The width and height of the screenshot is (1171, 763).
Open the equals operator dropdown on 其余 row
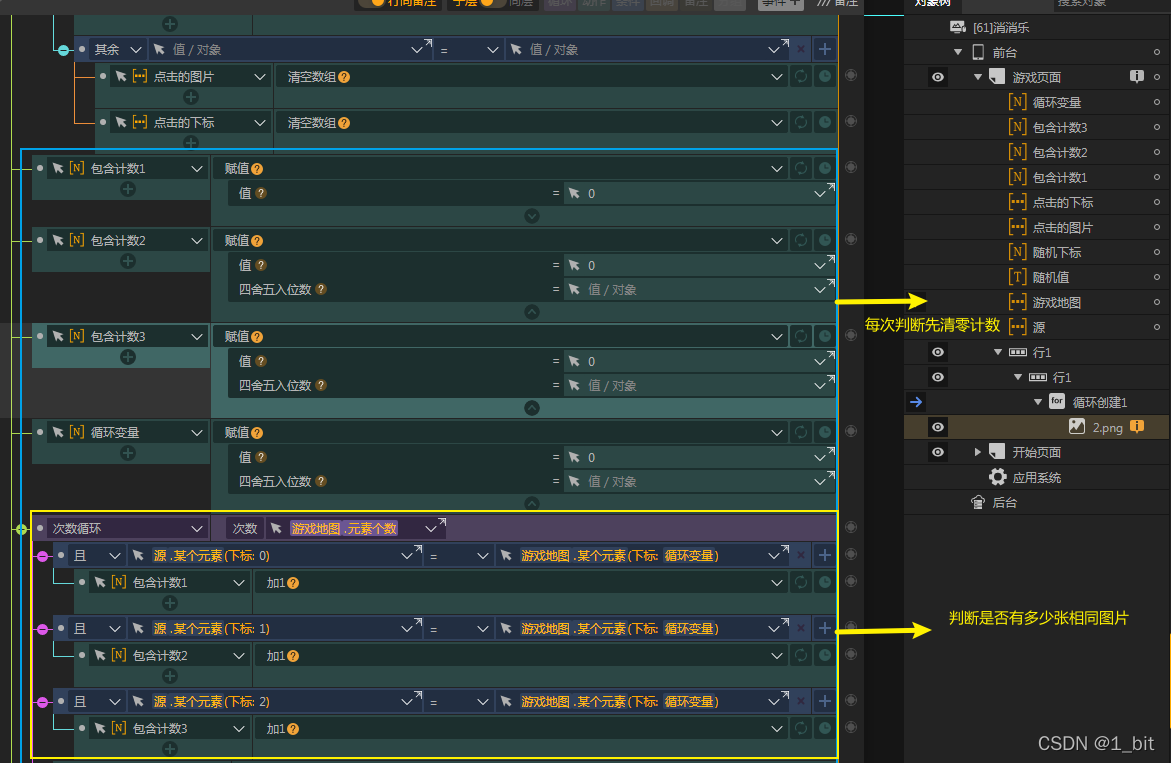(492, 49)
